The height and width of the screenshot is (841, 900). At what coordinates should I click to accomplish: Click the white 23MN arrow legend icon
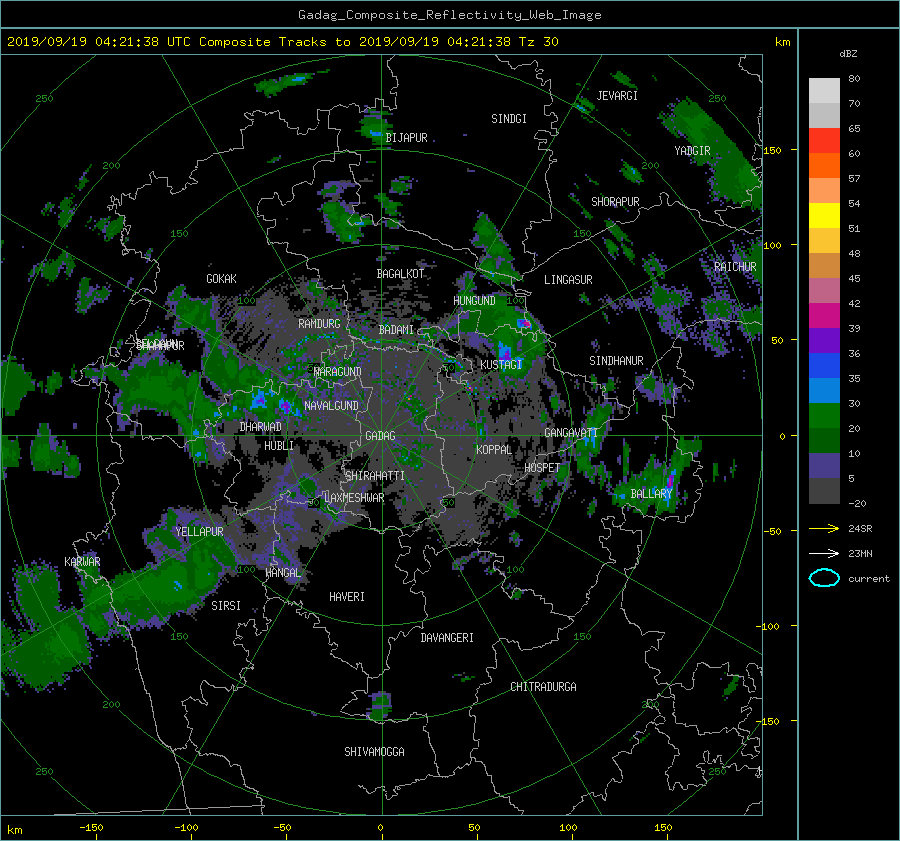pos(824,553)
